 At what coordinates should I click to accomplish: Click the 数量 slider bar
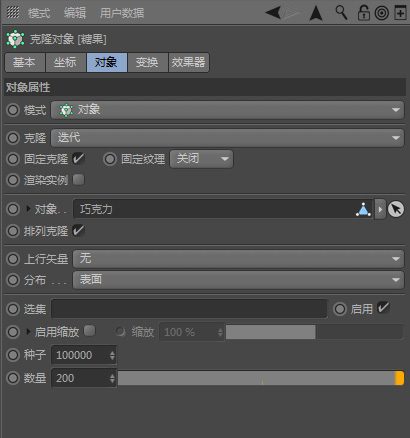coord(261,378)
